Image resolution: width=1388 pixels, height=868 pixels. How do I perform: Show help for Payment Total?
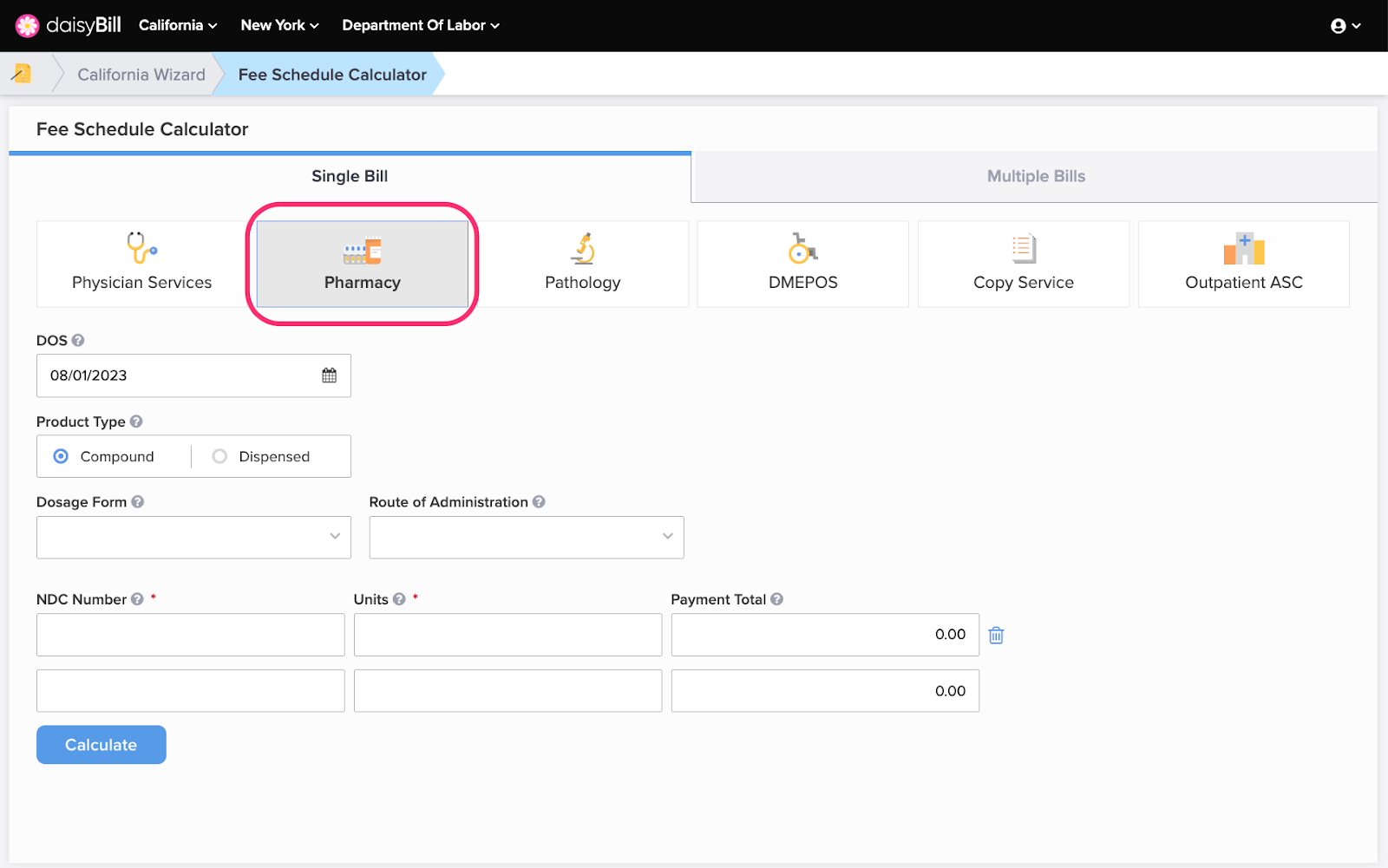click(x=776, y=599)
